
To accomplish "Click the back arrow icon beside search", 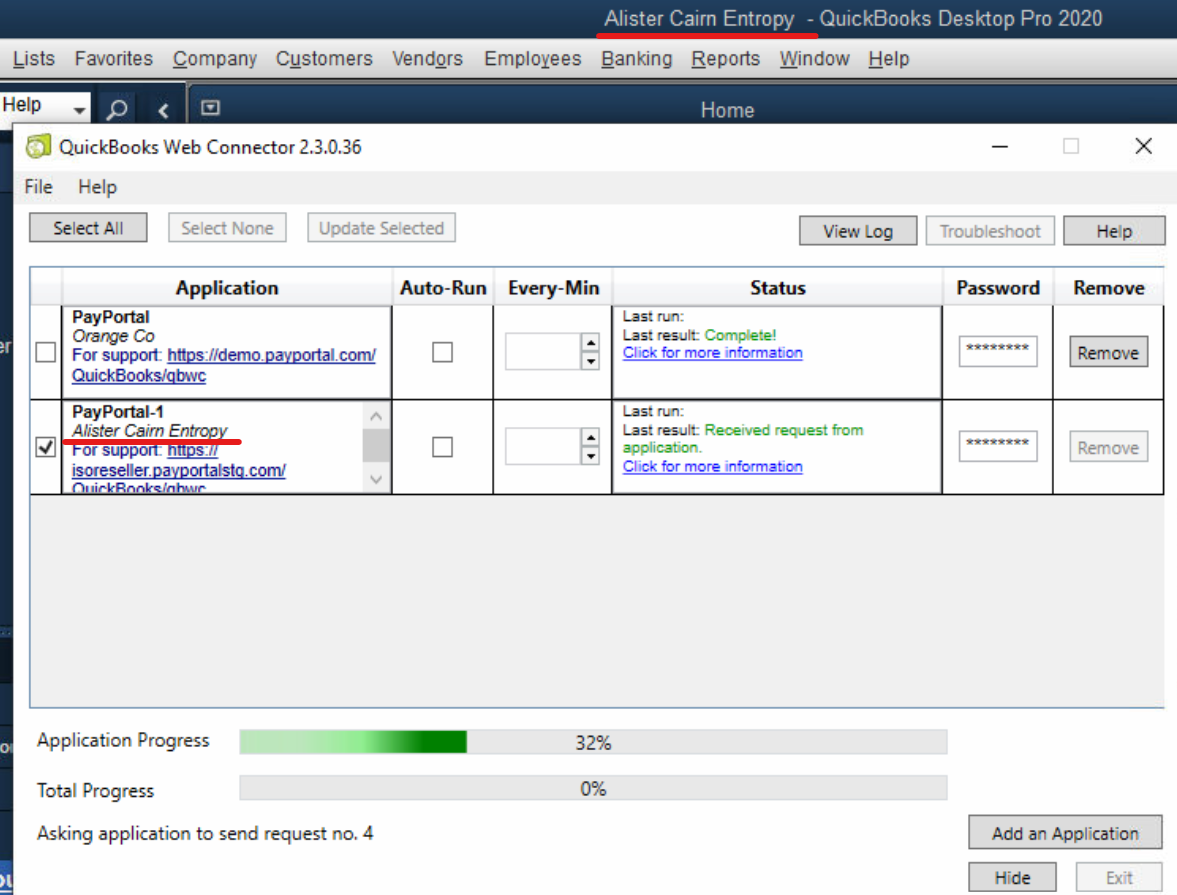I will click(163, 111).
